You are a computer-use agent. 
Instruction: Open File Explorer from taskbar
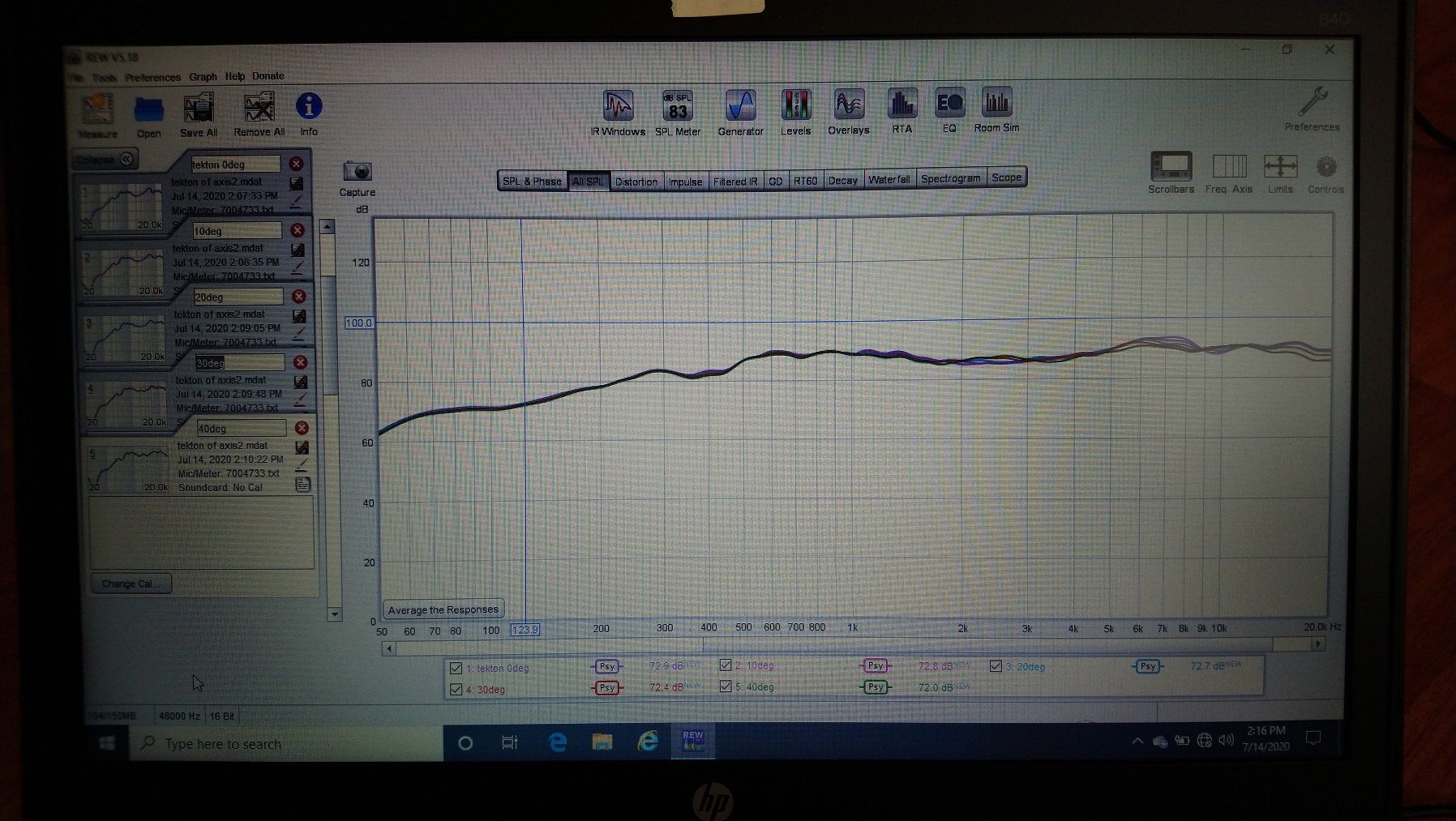click(x=602, y=742)
